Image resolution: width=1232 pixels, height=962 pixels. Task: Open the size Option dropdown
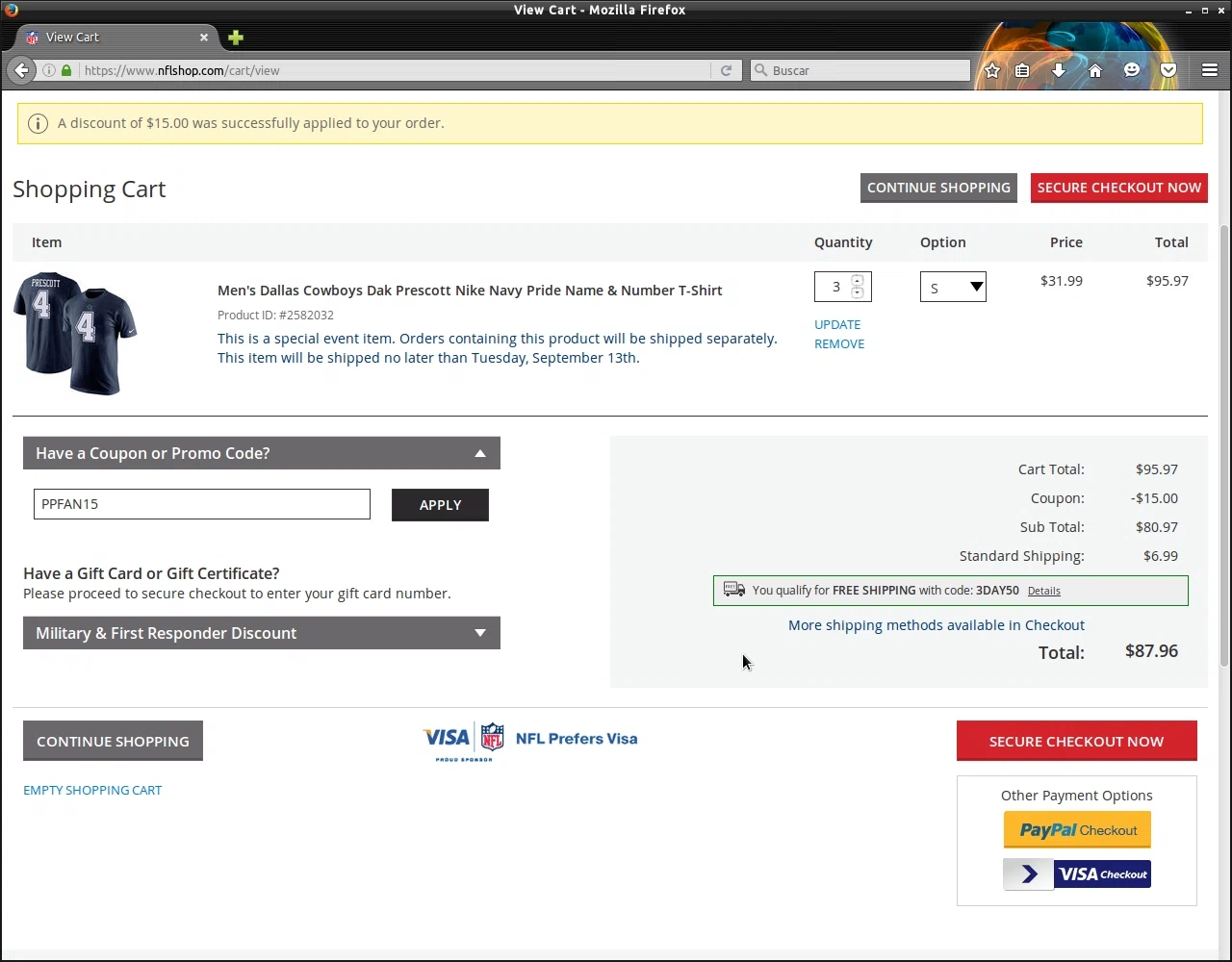point(953,287)
